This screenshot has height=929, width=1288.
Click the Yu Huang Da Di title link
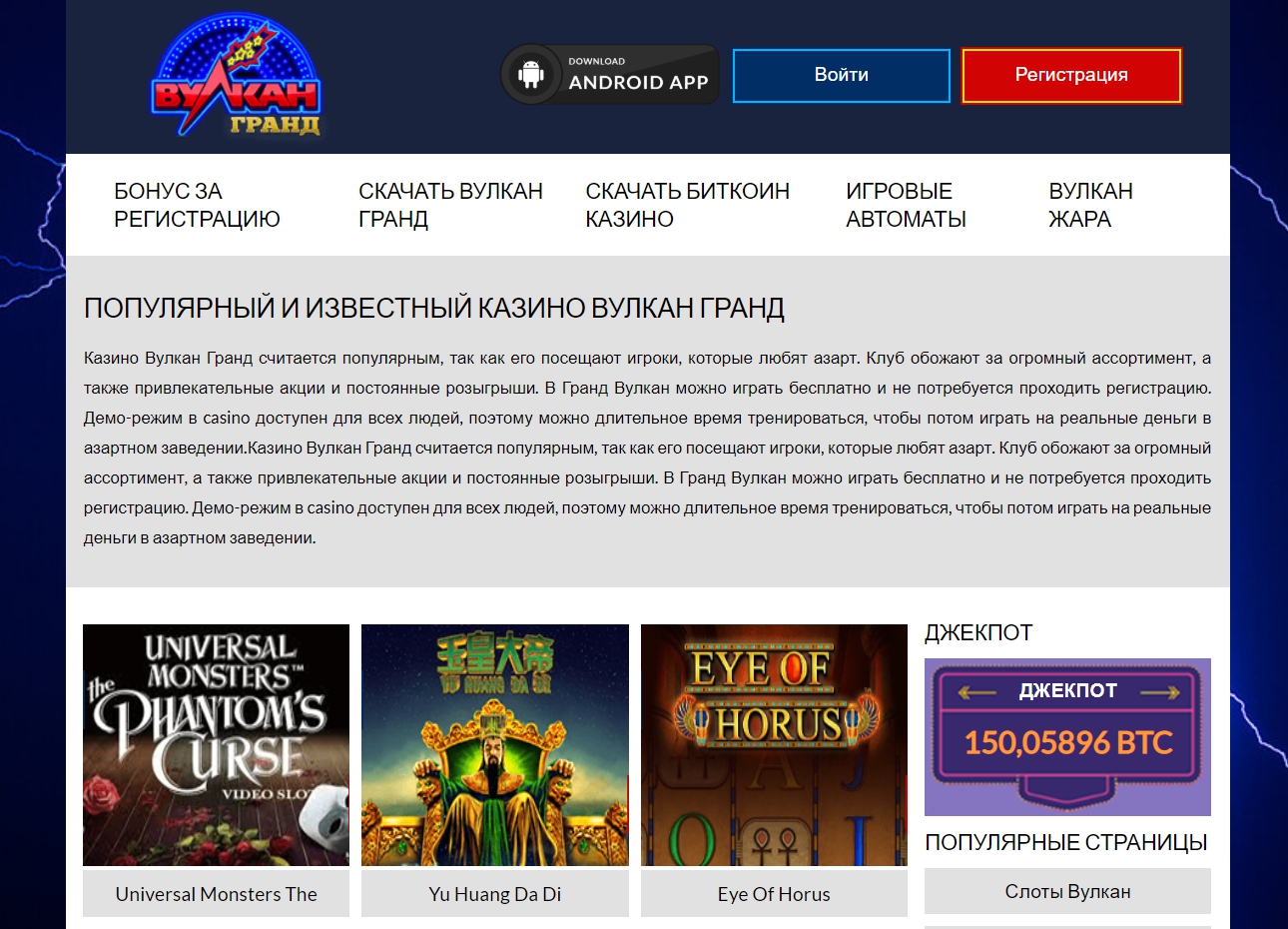[495, 894]
